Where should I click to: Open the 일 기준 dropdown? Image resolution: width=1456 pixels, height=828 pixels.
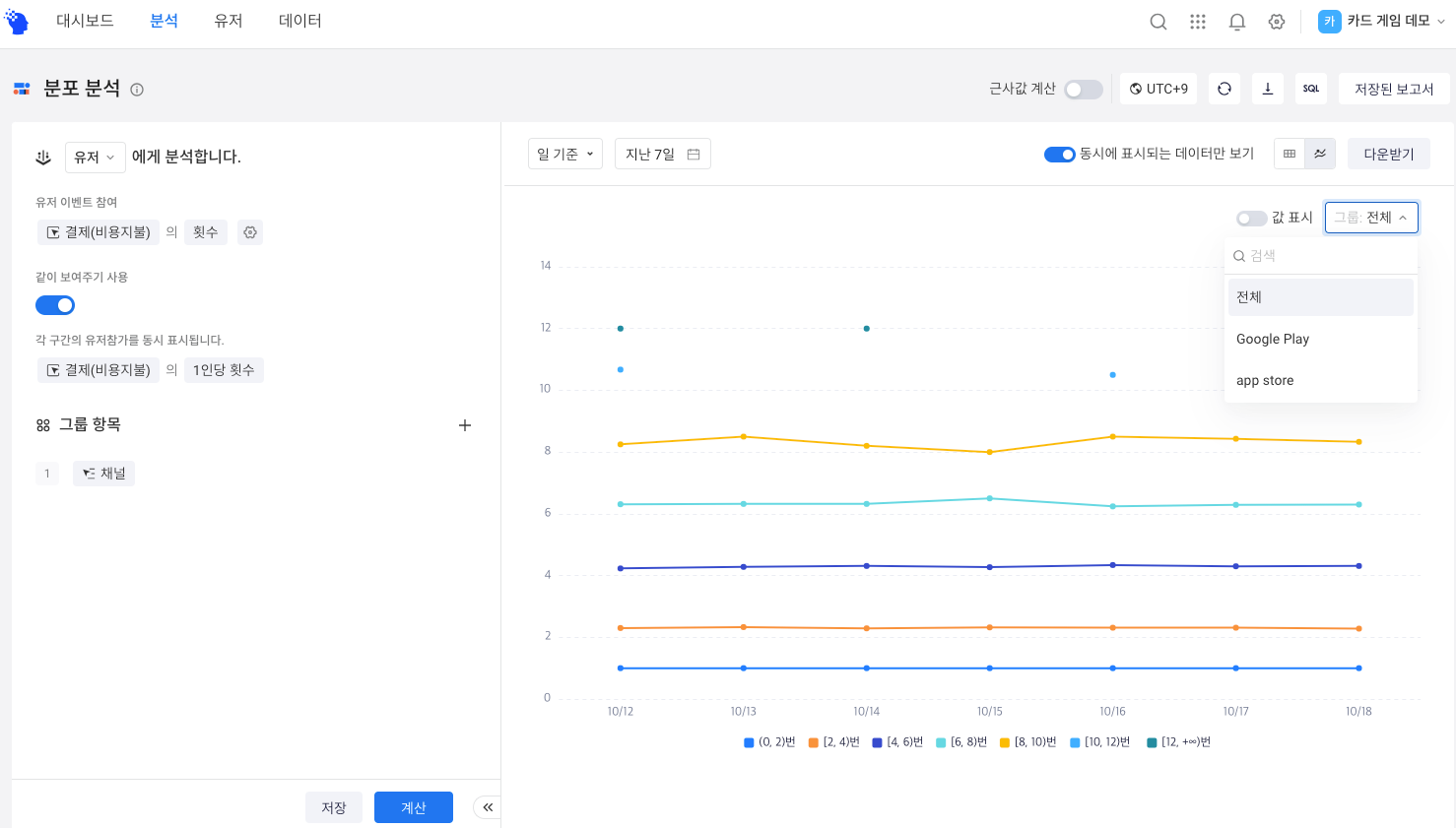(564, 154)
